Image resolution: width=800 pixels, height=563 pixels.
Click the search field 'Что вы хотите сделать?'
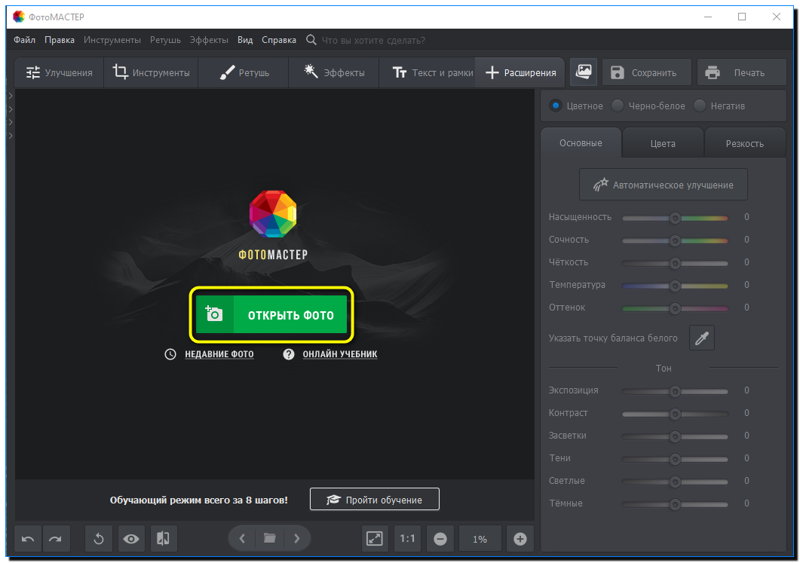pyautogui.click(x=373, y=40)
